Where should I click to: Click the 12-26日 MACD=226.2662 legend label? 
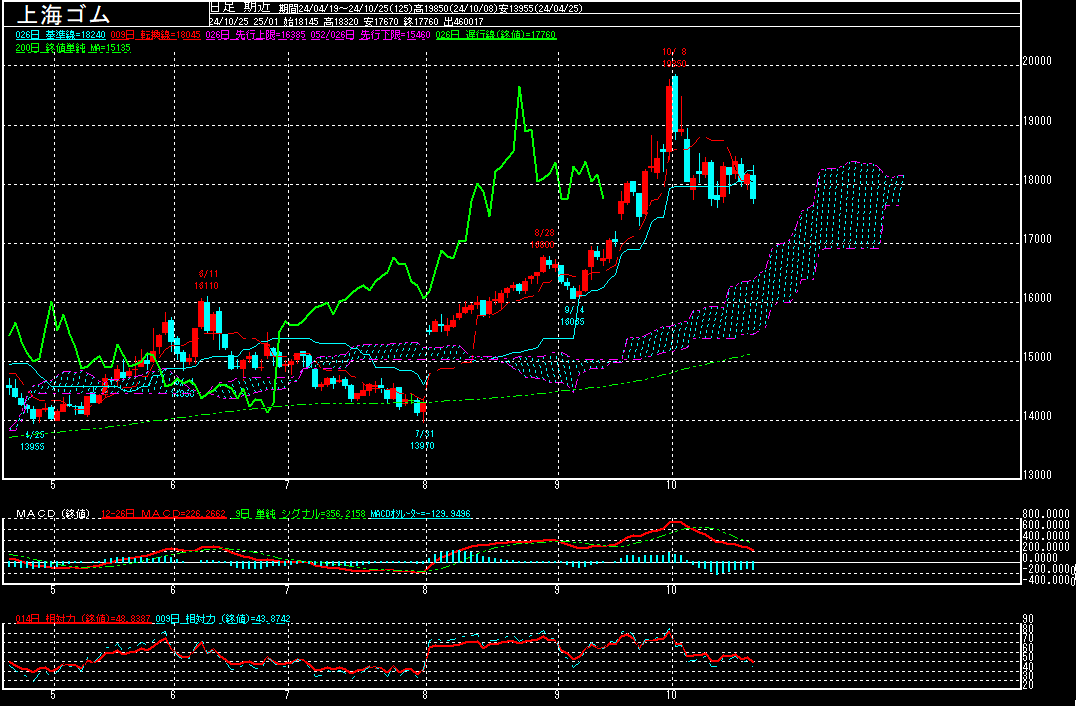tap(163, 514)
